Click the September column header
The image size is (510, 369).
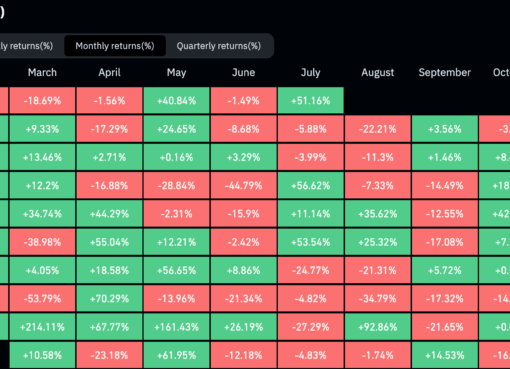445,72
